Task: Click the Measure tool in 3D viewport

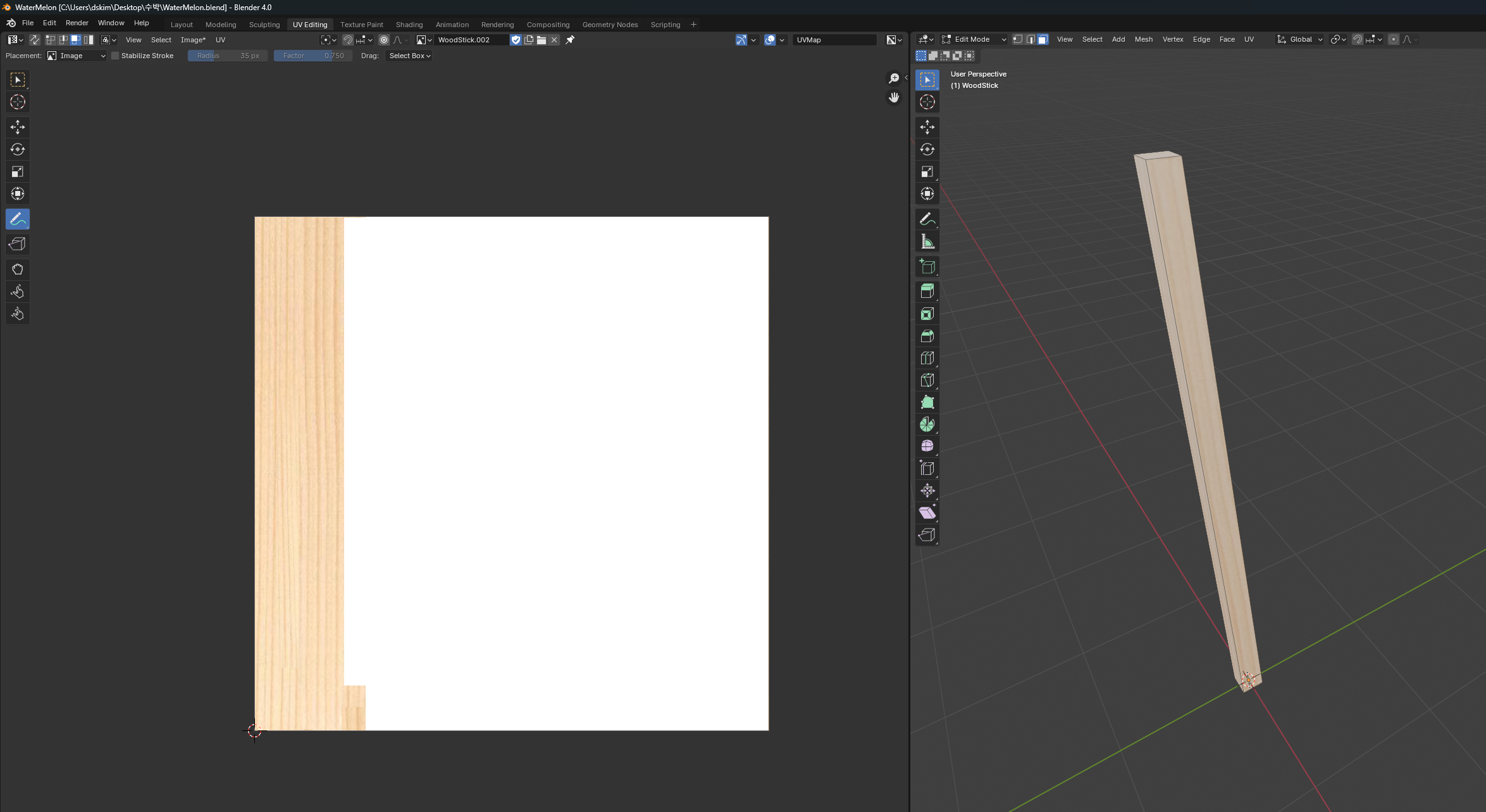Action: pyautogui.click(x=927, y=242)
